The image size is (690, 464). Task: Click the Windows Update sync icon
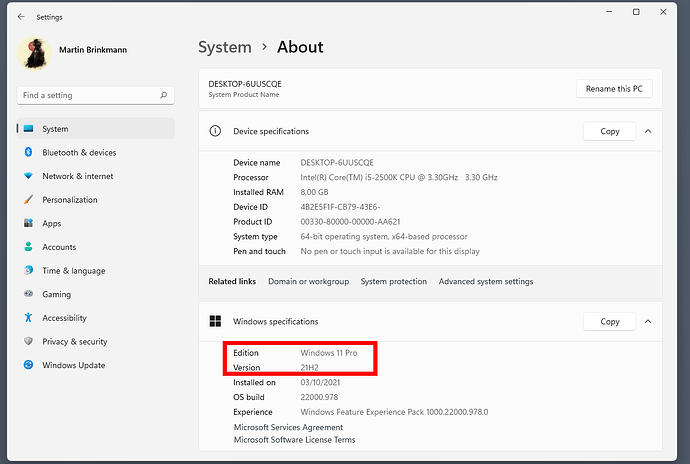29,365
